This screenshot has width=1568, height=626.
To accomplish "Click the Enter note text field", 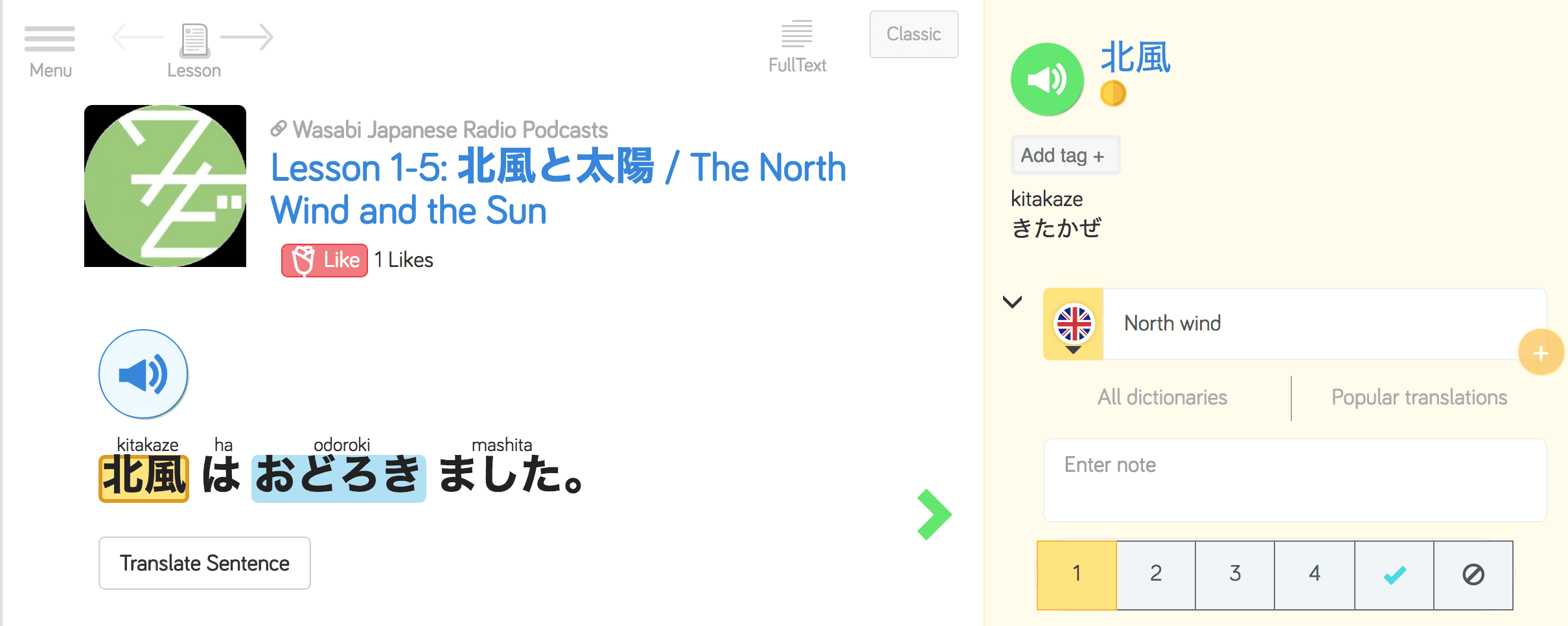I will tap(1295, 480).
